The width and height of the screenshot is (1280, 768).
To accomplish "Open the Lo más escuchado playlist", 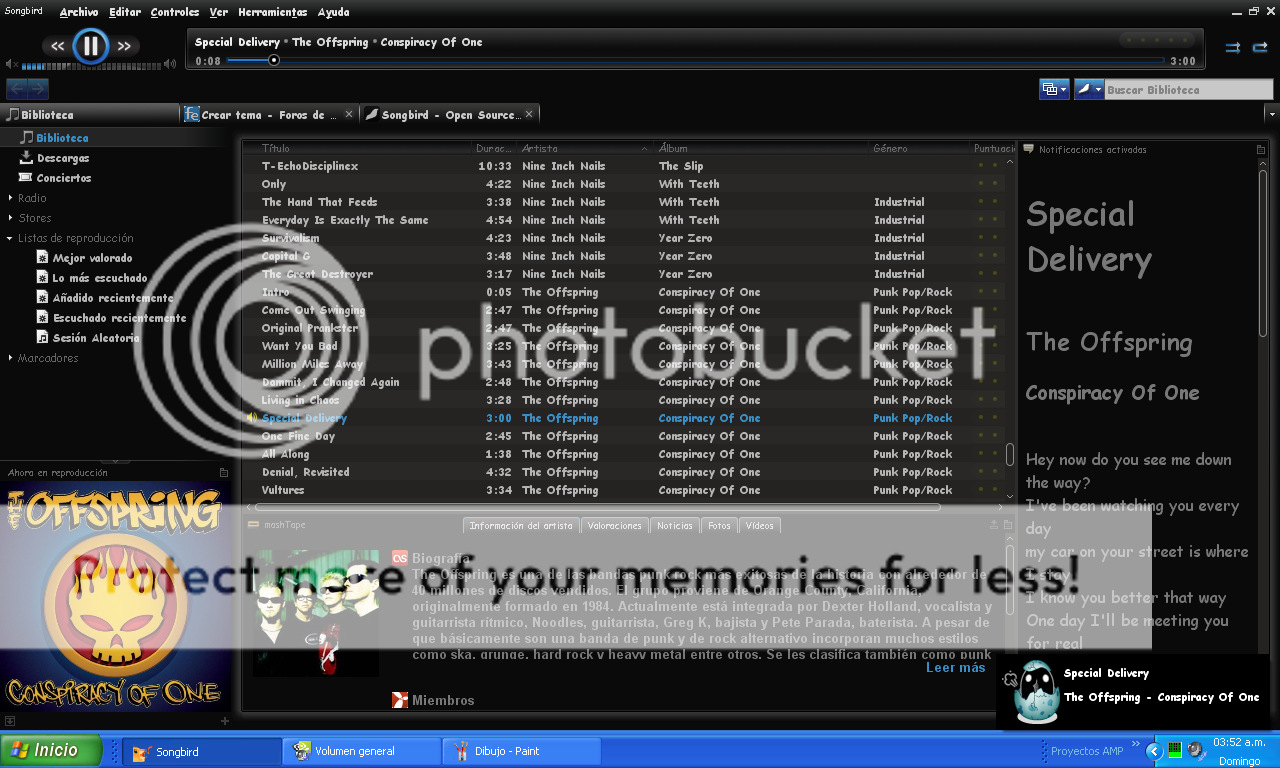I will [x=99, y=278].
